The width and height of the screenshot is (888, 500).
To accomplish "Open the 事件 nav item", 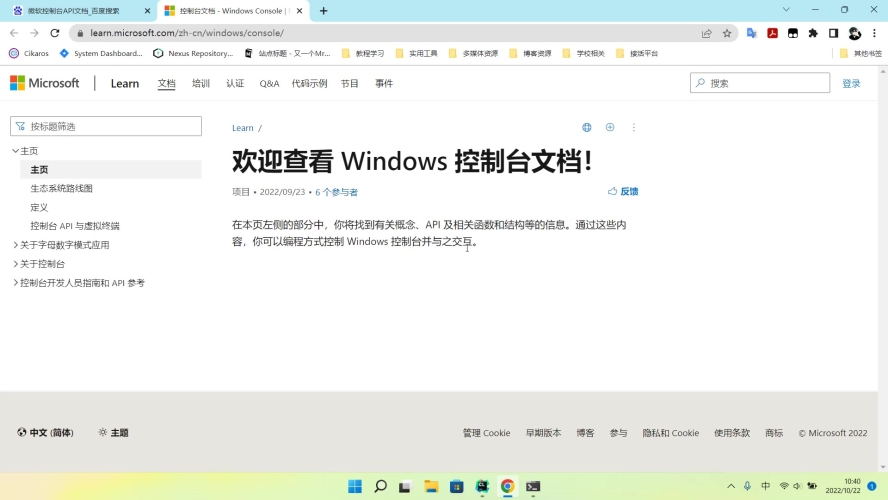I will point(384,84).
